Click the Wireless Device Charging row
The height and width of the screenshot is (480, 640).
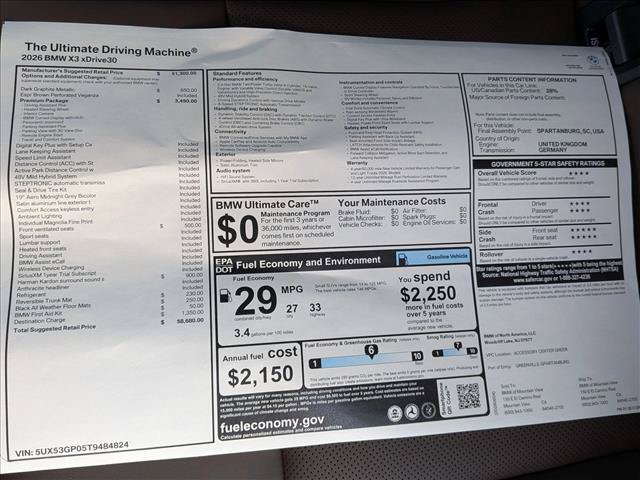click(111, 268)
